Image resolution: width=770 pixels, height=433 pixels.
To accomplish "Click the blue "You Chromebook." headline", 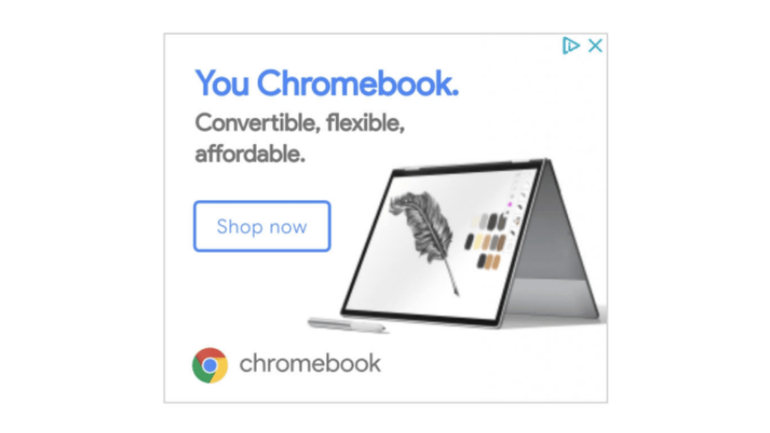I will 327,83.
